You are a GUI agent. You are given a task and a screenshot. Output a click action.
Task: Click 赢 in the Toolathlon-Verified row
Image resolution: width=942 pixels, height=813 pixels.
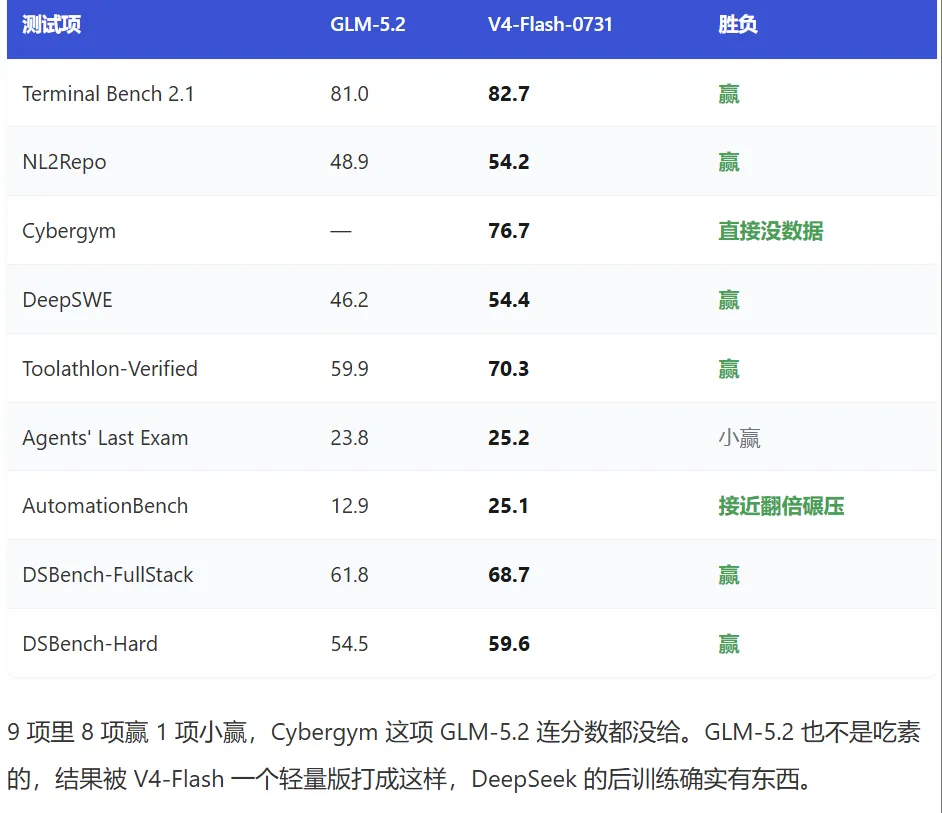click(729, 369)
